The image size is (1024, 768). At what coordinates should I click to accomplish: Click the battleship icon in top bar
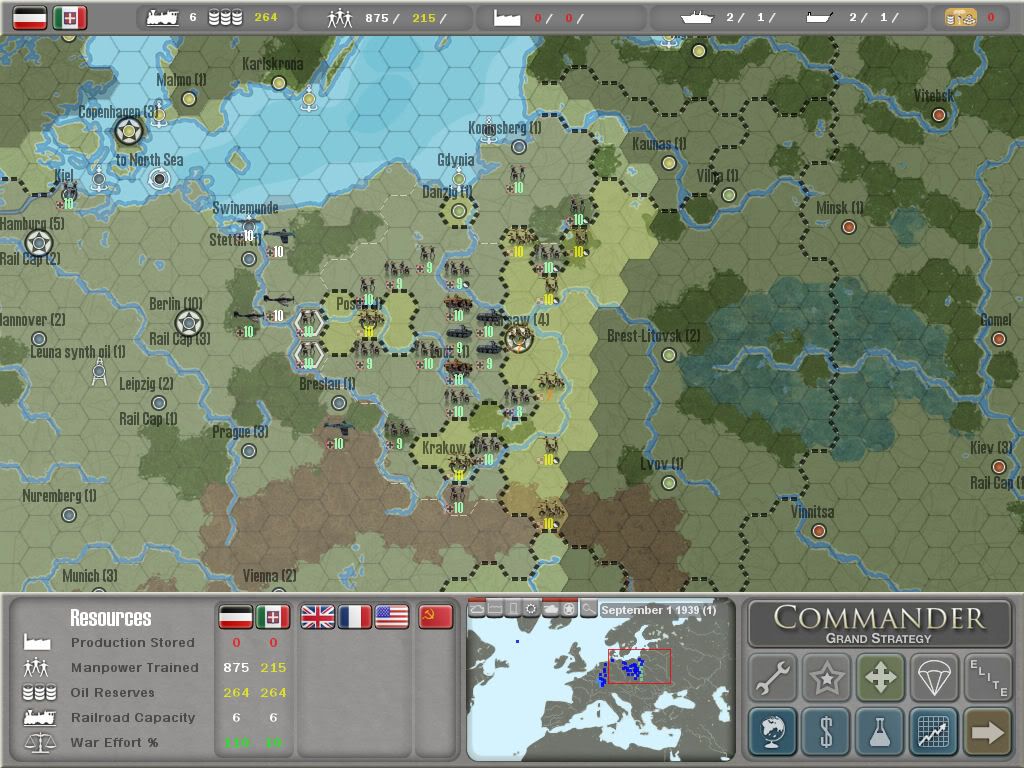697,18
